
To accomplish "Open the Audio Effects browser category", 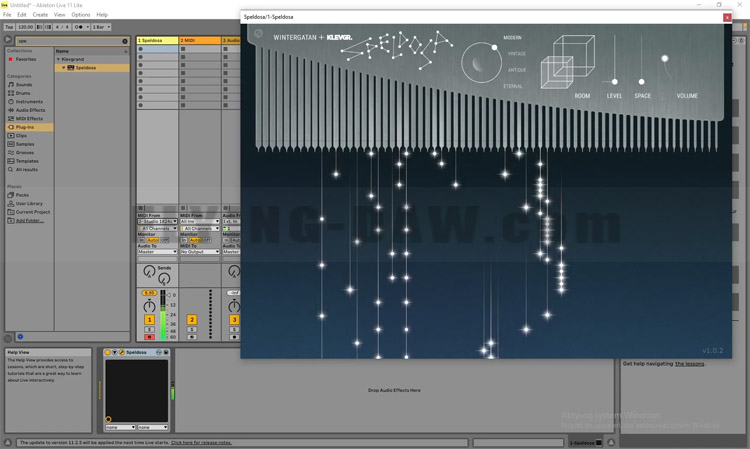I will [x=30, y=110].
